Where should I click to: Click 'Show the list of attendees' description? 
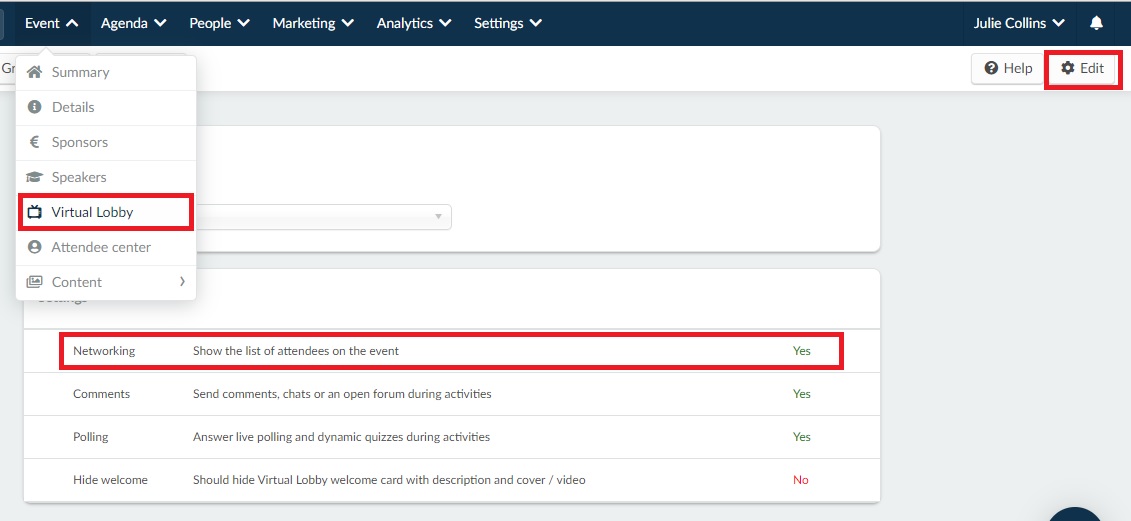[296, 351]
